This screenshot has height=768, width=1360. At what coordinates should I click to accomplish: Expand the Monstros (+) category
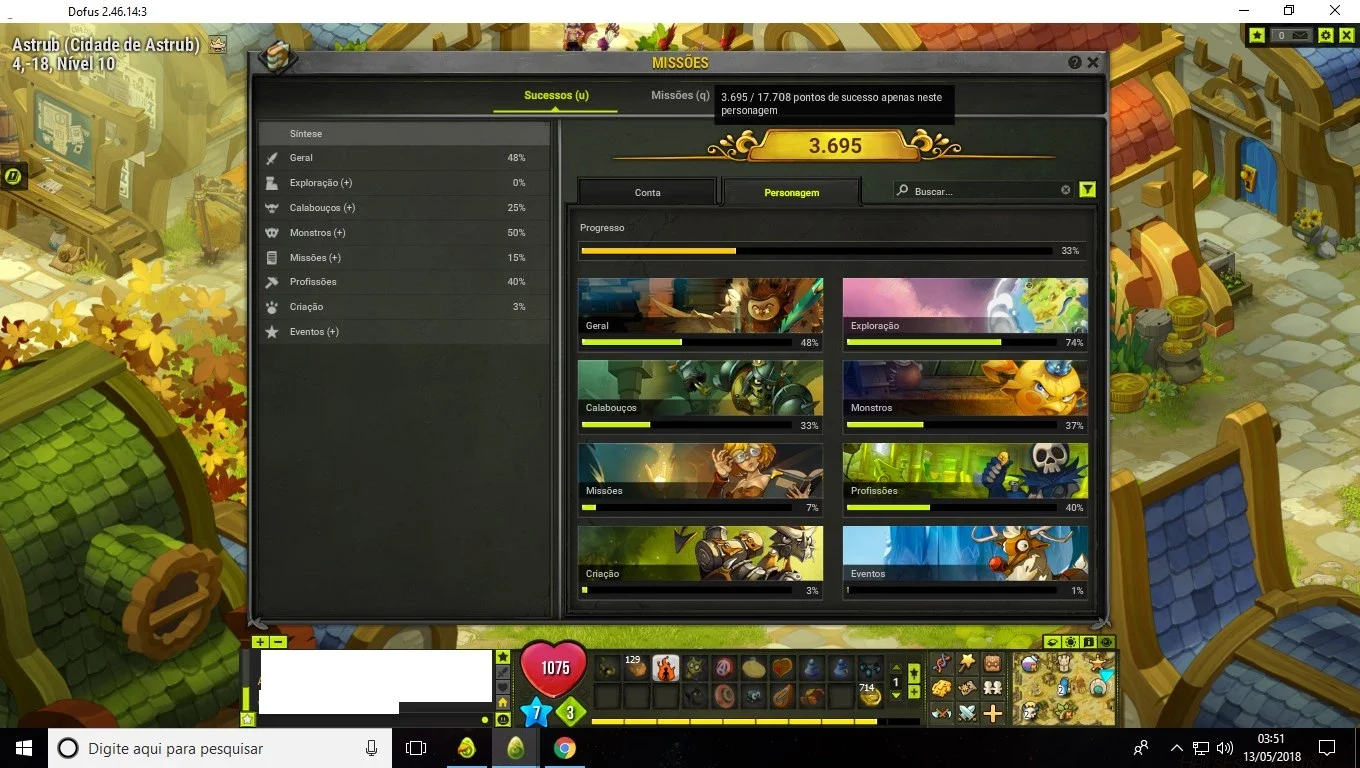tap(404, 233)
